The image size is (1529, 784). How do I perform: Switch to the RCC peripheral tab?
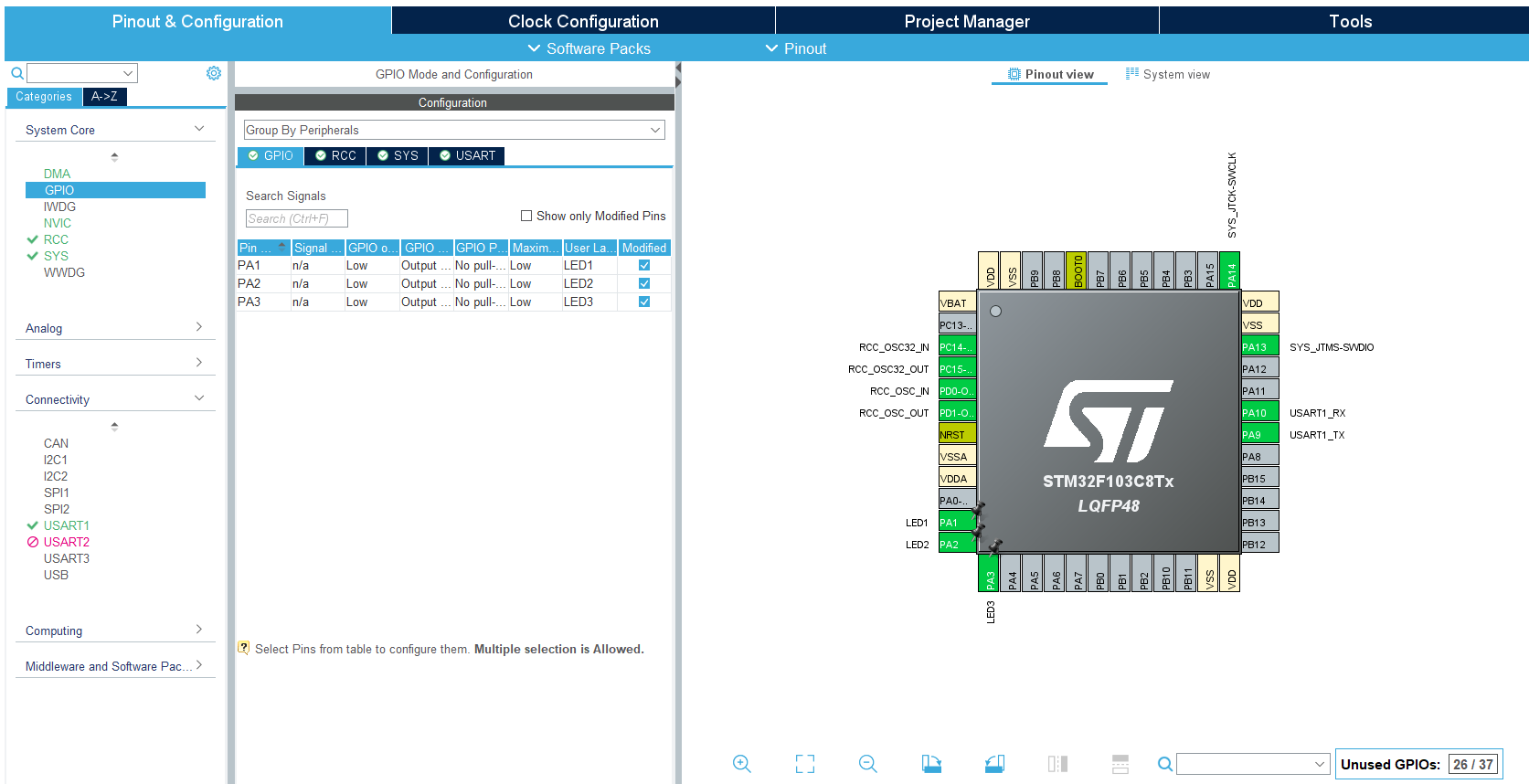[335, 155]
